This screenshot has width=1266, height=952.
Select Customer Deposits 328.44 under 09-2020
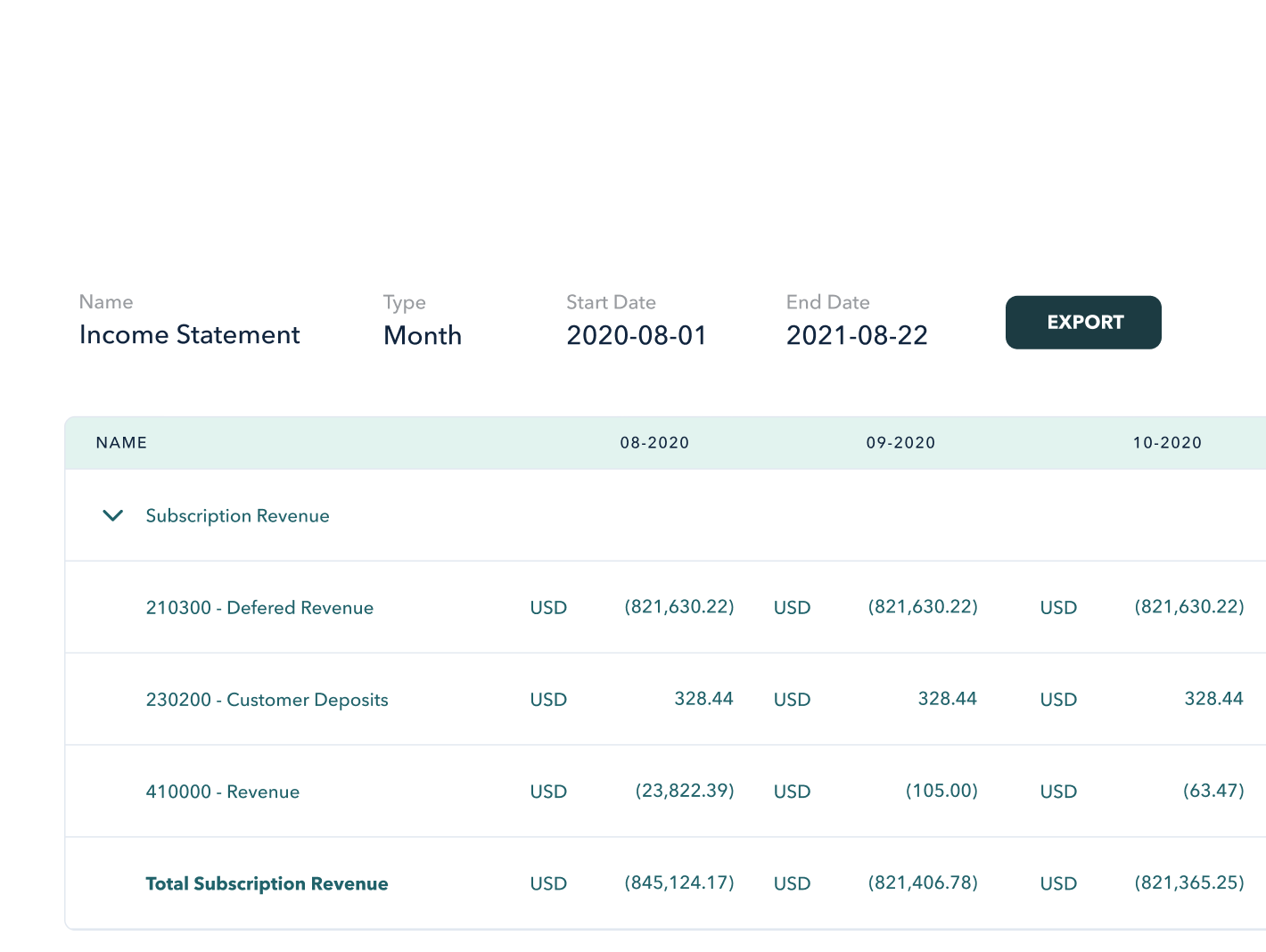coord(947,699)
